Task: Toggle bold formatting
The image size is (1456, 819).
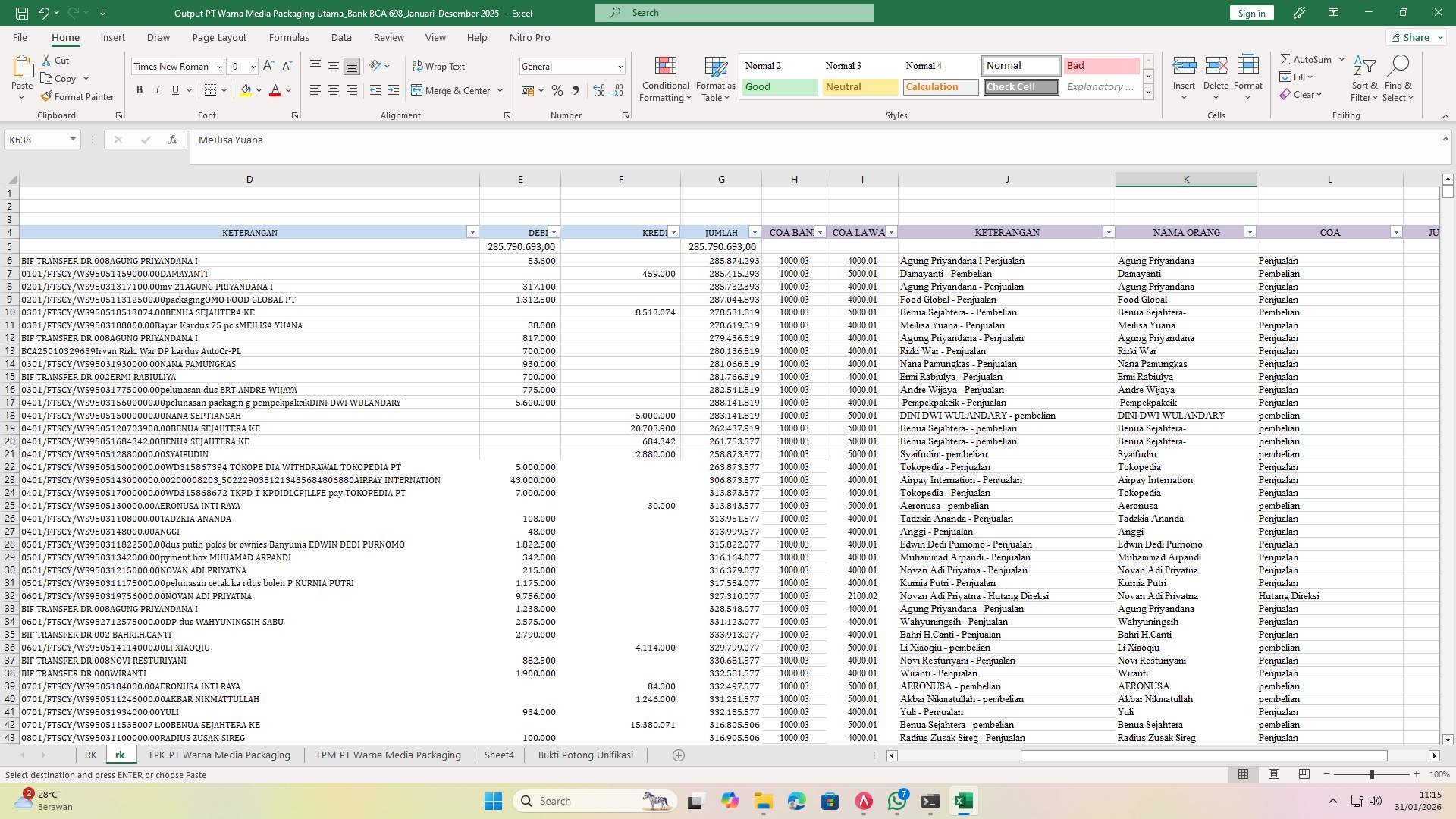Action: pos(140,89)
